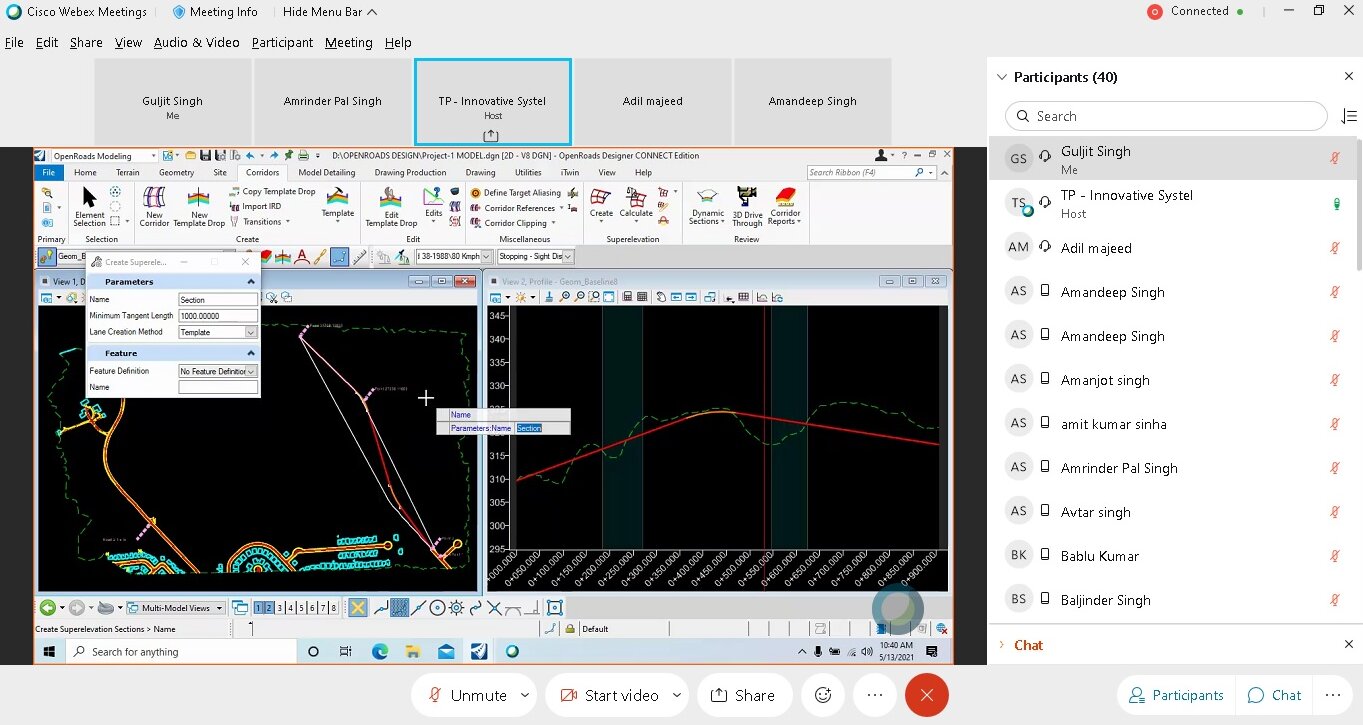Toggle view number 5 in the view group
1363x725 pixels.
300,608
